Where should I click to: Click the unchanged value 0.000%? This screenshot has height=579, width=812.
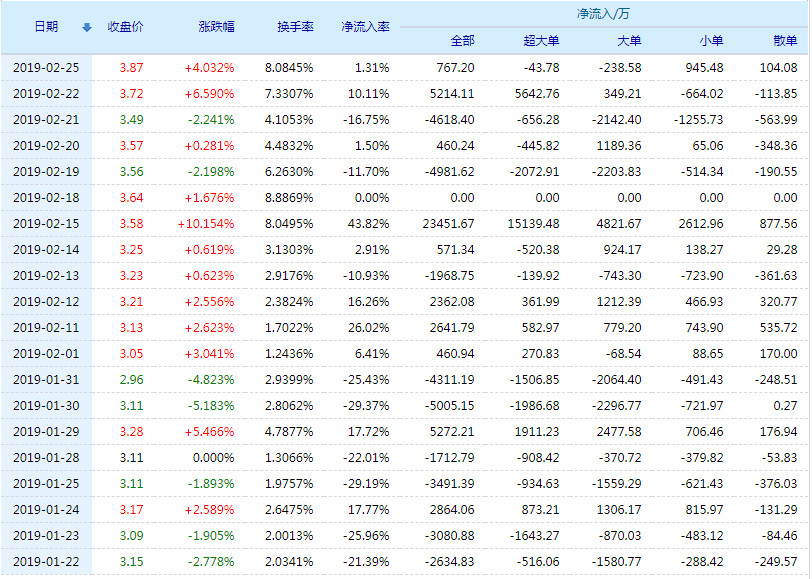pyautogui.click(x=213, y=458)
